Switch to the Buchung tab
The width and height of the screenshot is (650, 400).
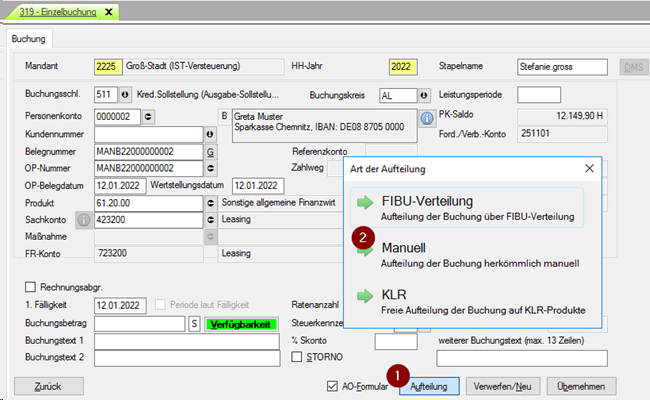point(30,39)
